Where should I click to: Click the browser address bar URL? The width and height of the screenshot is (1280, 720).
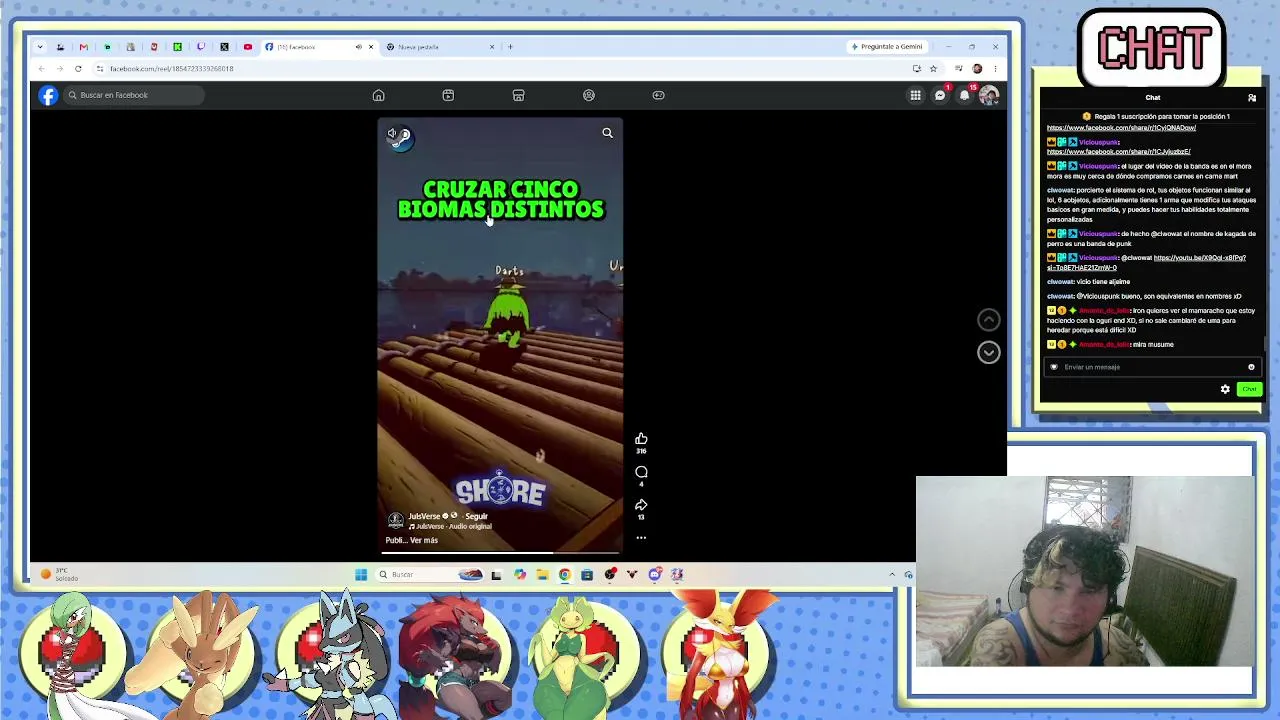point(171,69)
